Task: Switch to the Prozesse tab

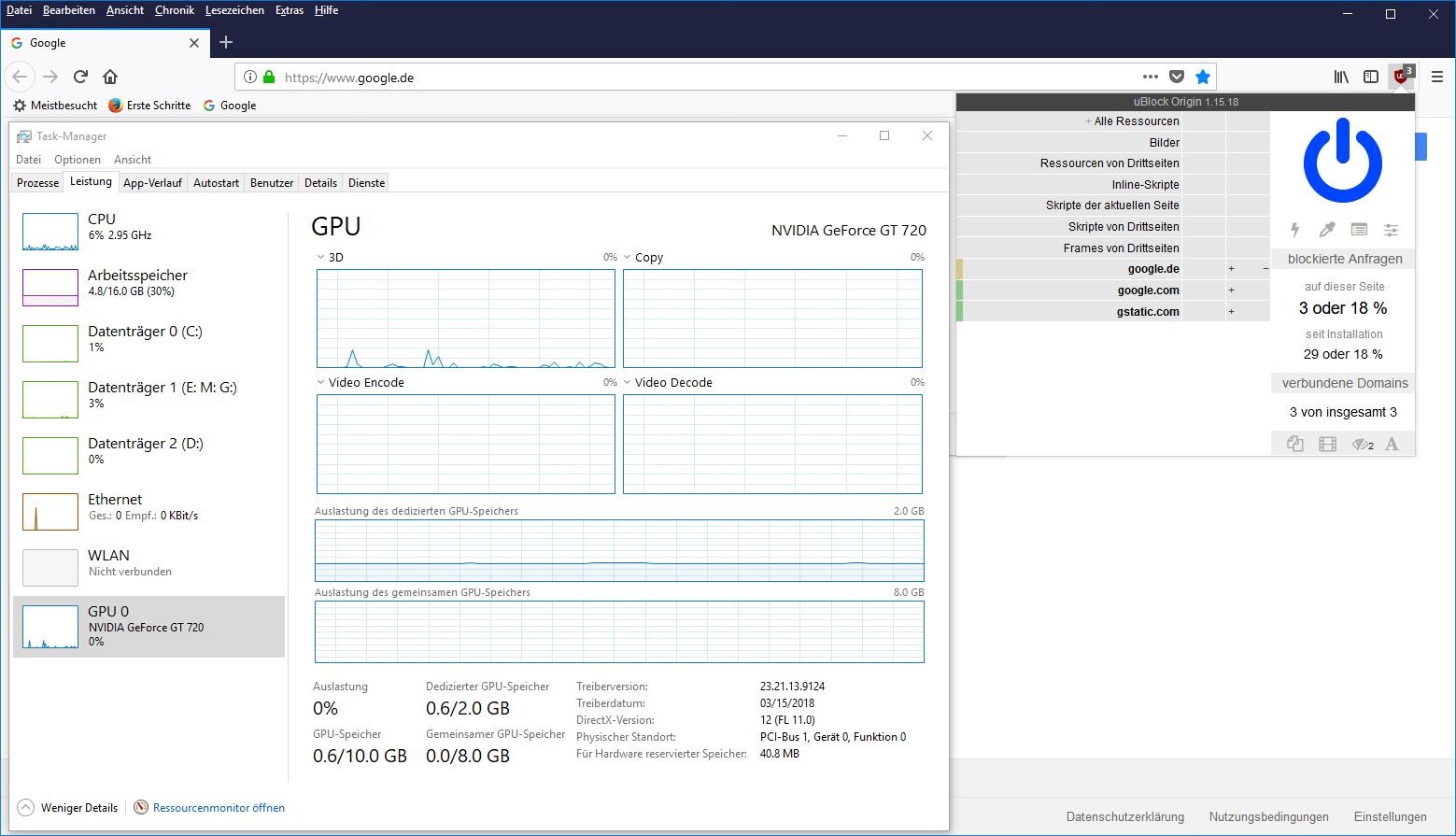Action: tap(38, 183)
